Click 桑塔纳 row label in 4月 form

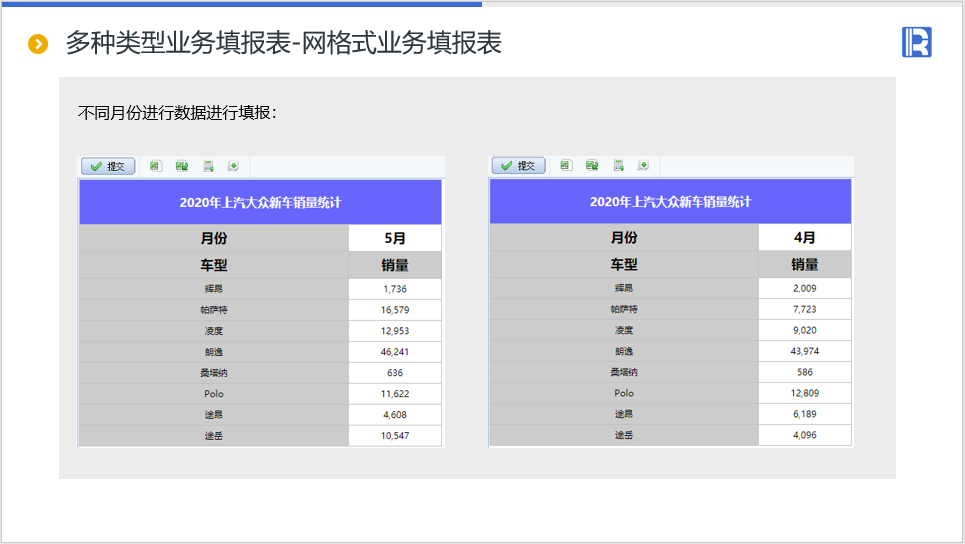click(x=624, y=372)
